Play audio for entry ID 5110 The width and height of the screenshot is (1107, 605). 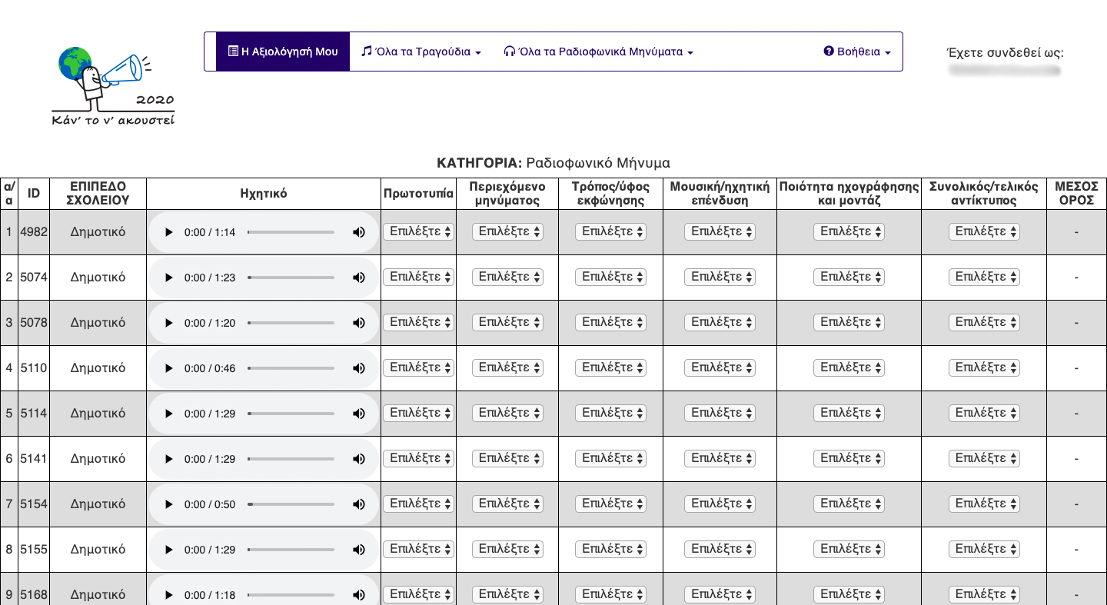[168, 368]
